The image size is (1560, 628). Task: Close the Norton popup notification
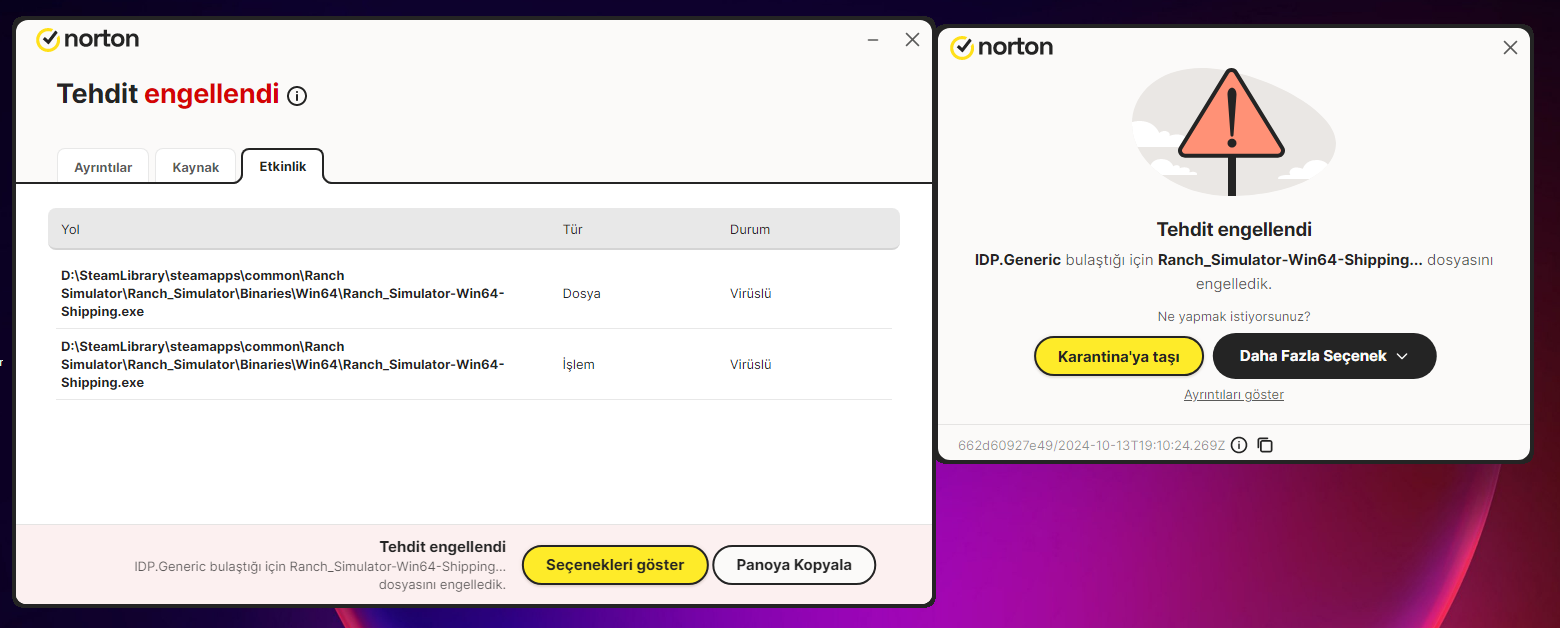[x=1510, y=47]
